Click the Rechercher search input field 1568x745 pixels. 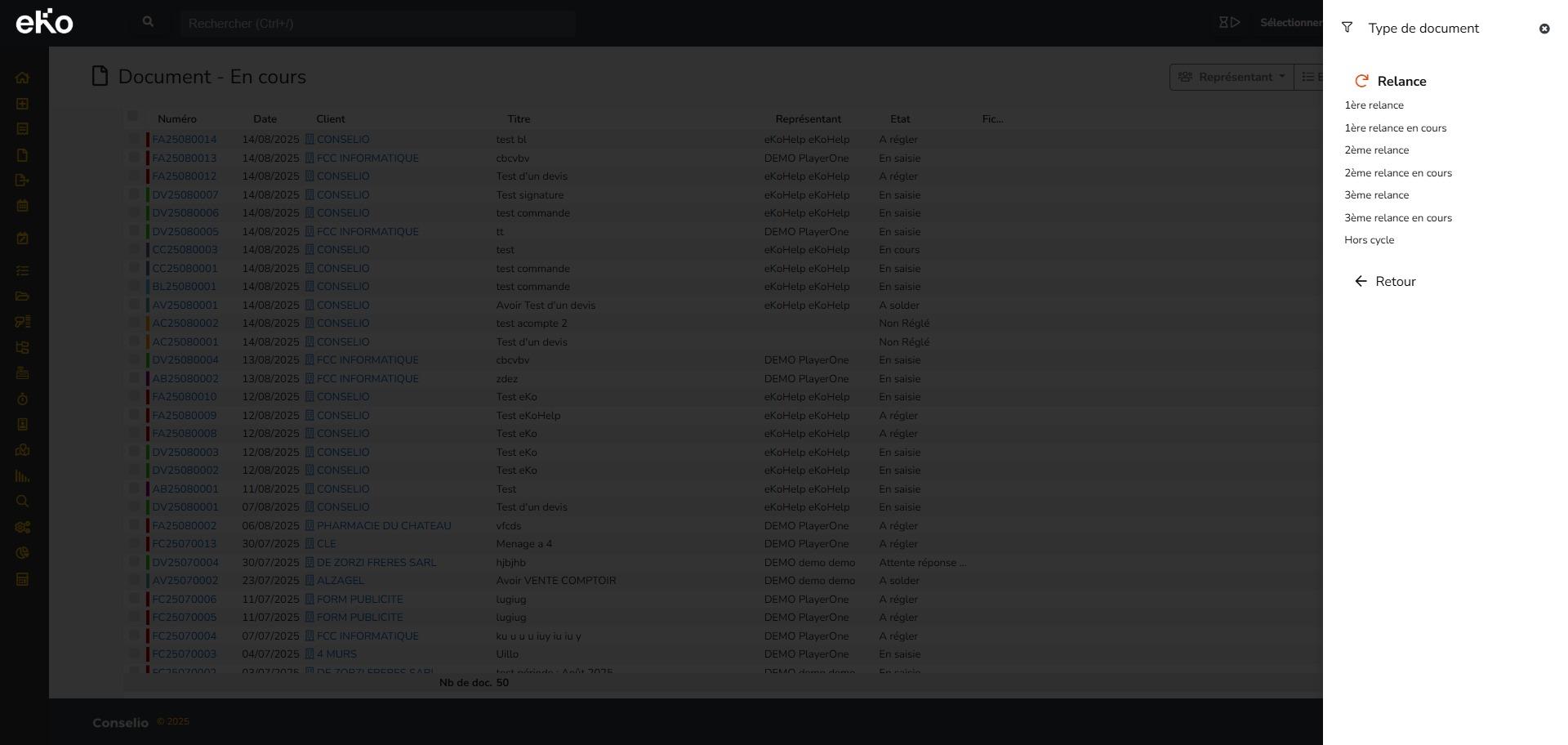tap(377, 24)
